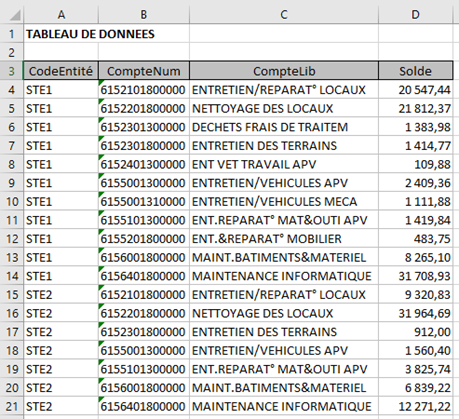Select ENTRETIEN DES TERRAINS in row 7
Screen dimensions: 459x419
[284, 146]
